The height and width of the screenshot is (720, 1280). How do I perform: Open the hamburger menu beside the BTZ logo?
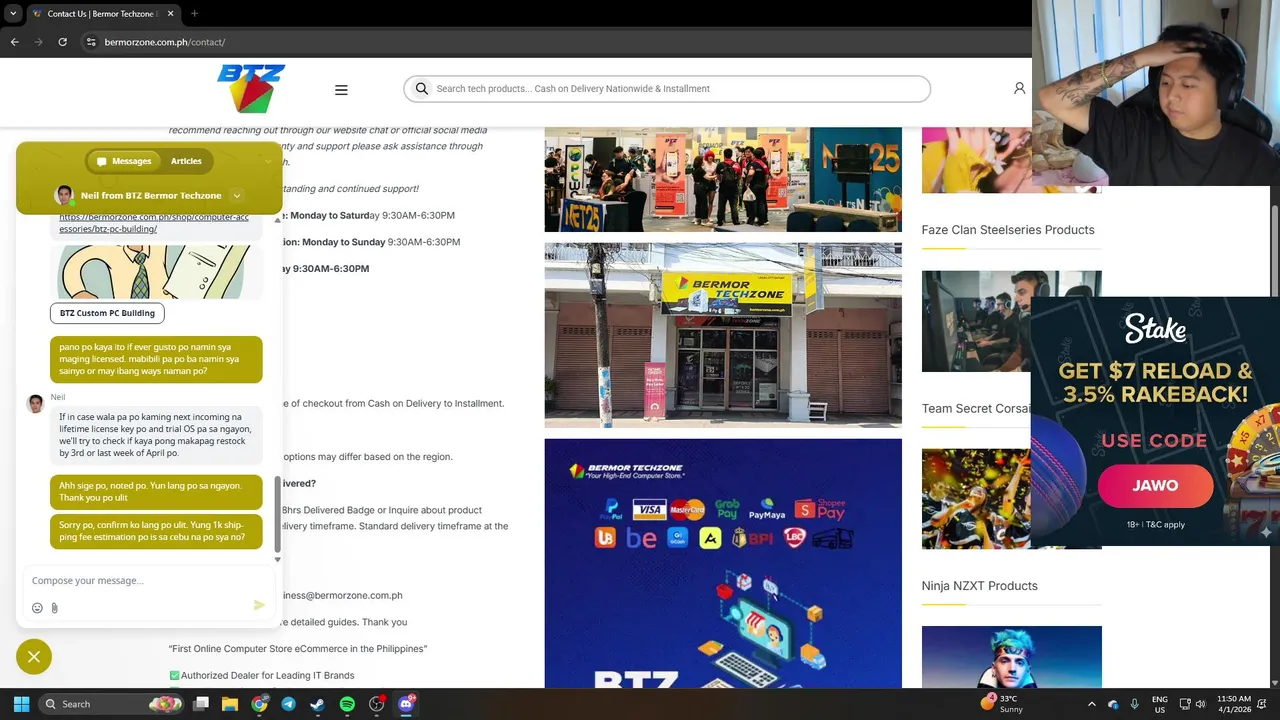point(341,90)
